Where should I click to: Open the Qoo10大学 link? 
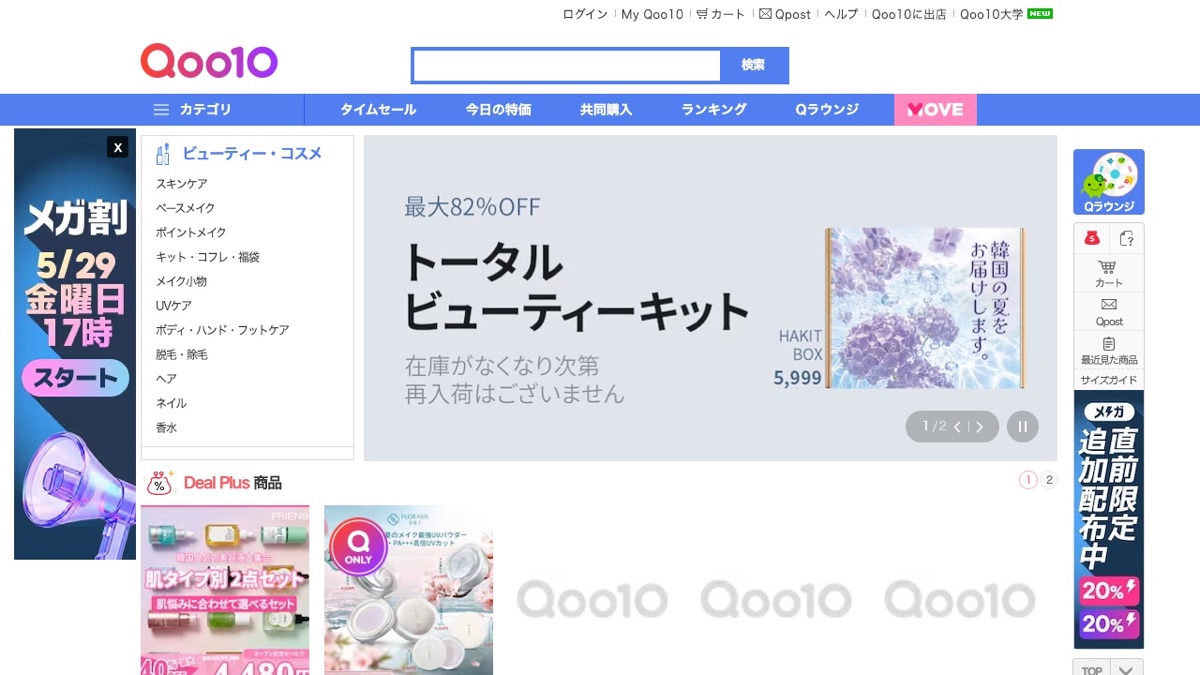991,14
